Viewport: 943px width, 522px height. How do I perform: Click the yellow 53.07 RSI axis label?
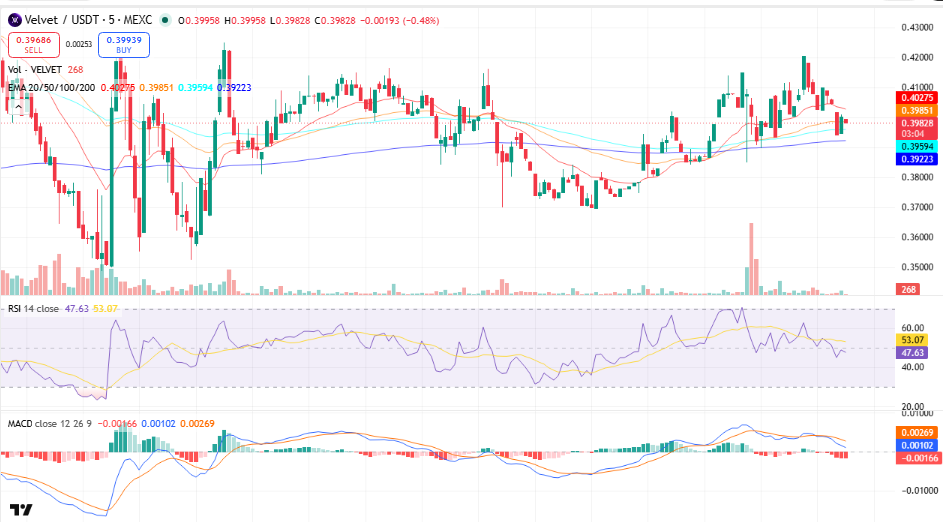(x=912, y=340)
